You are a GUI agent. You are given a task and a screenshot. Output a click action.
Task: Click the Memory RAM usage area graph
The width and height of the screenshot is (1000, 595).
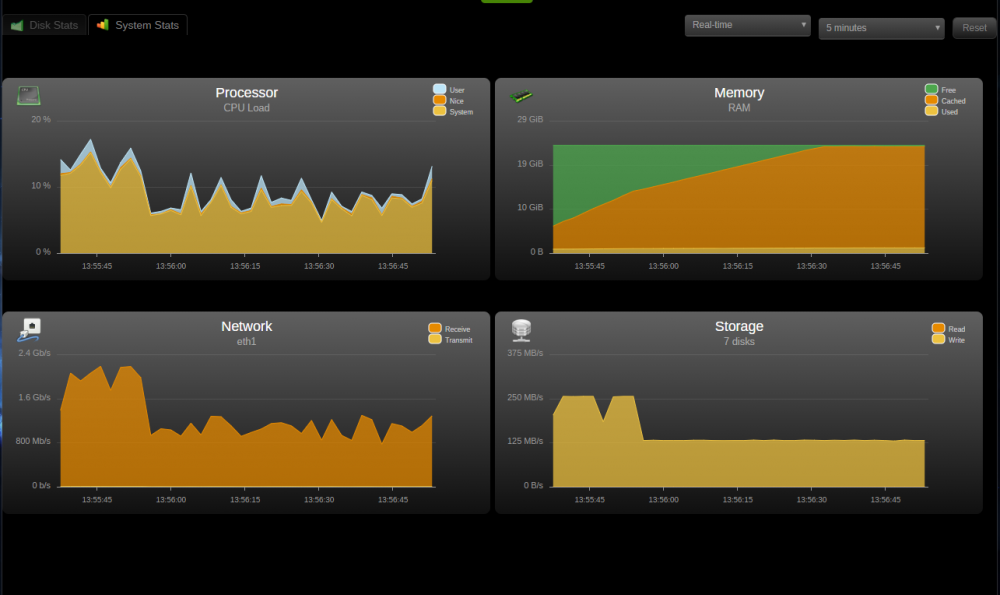[739, 199]
